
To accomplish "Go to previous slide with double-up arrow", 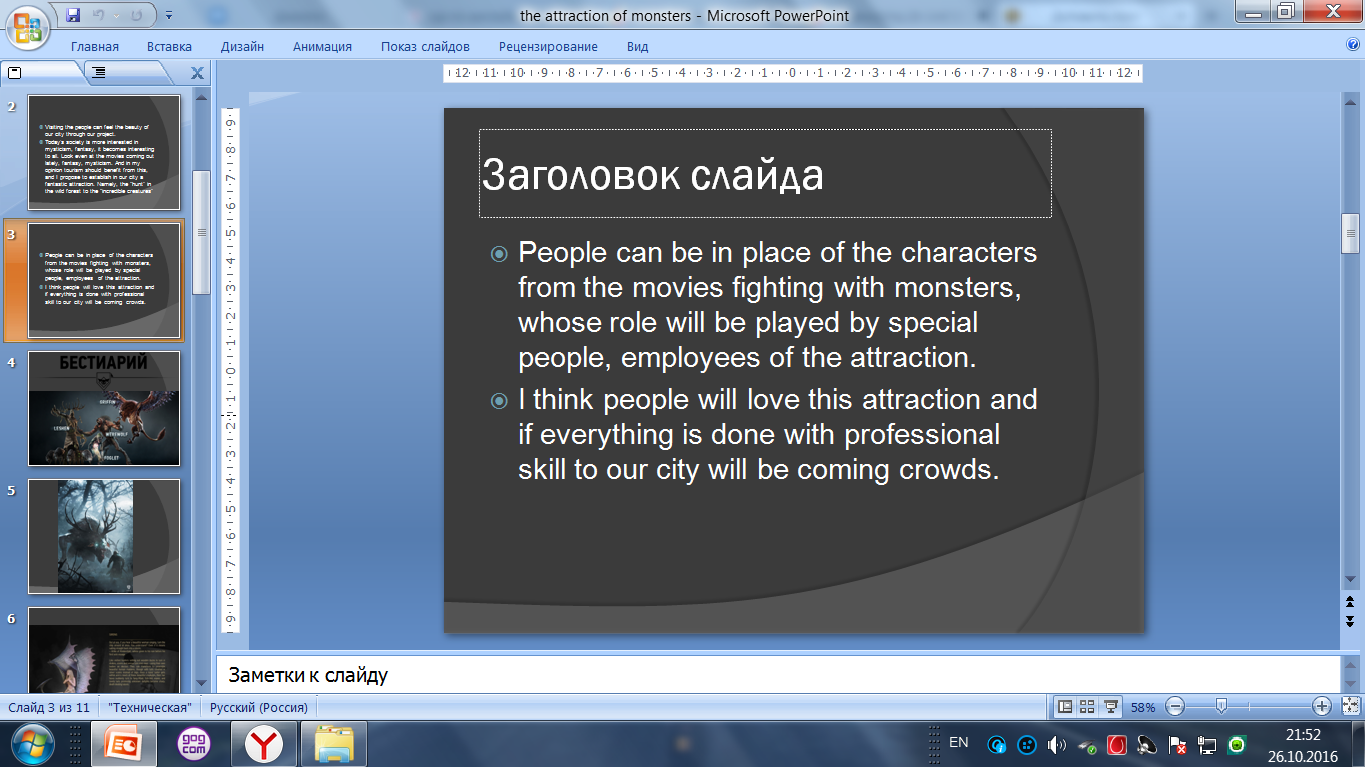I will pos(1349,602).
